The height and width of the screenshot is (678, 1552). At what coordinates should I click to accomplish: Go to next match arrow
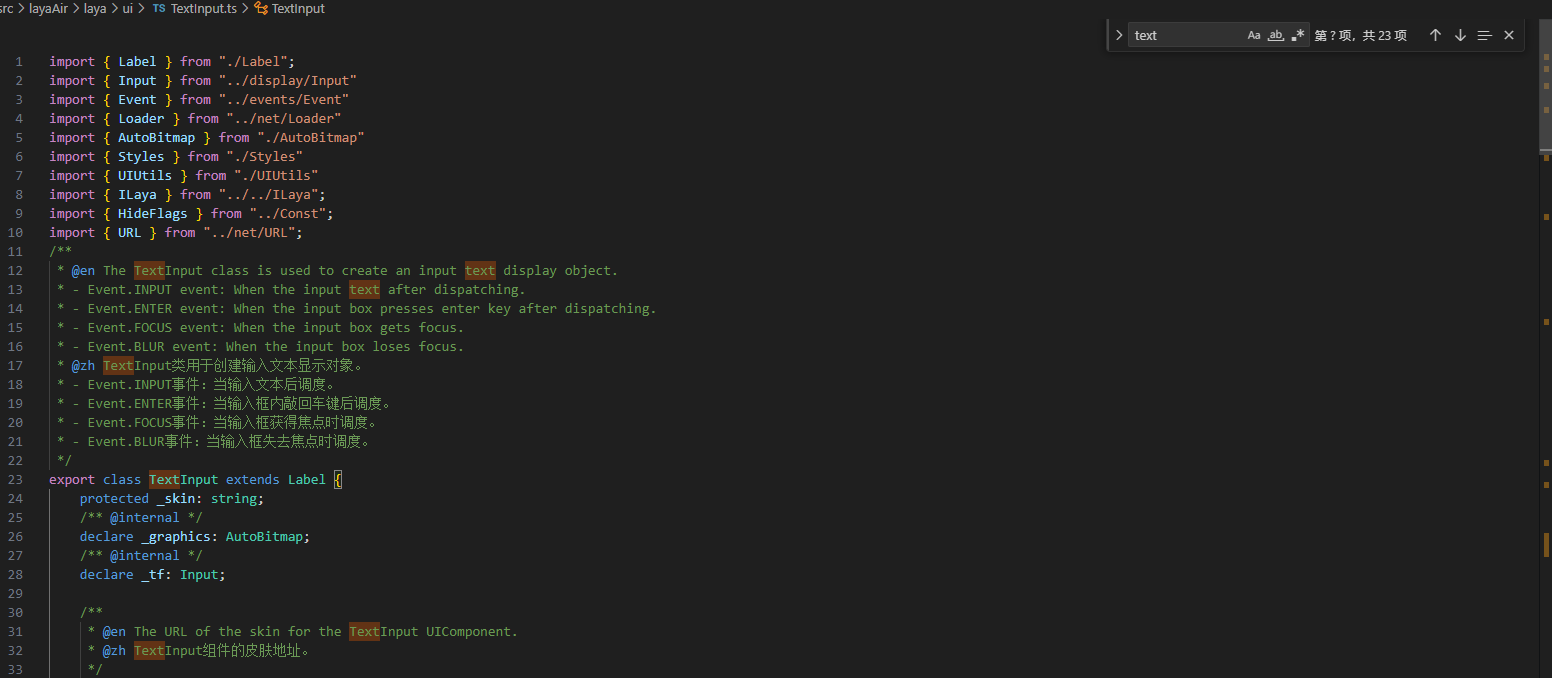point(1460,35)
